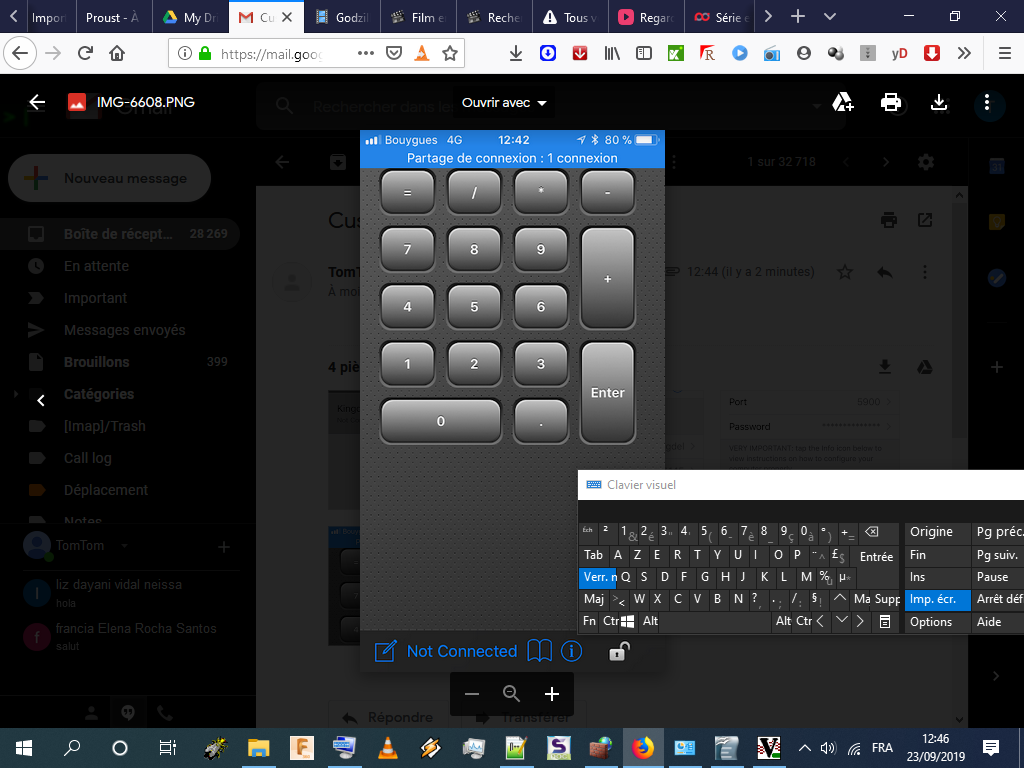Toggle Maj key on visual keyboard

click(594, 599)
